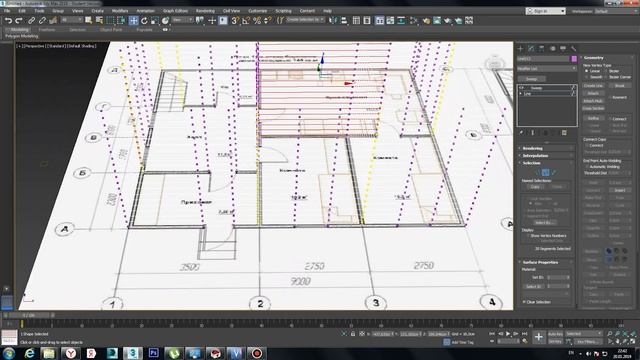
Task: Toggle the Reorient checkbox
Action: tap(610, 97)
